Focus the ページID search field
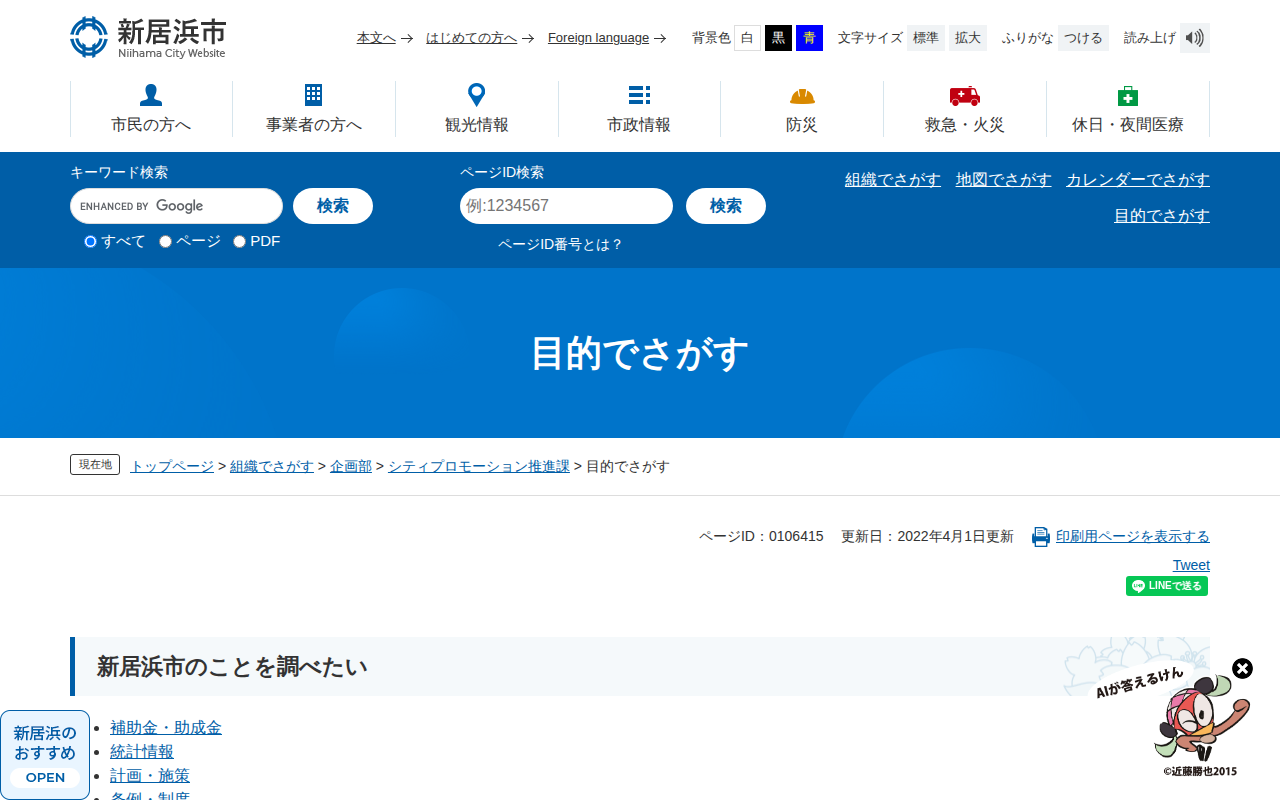The image size is (1280, 800). pos(566,206)
